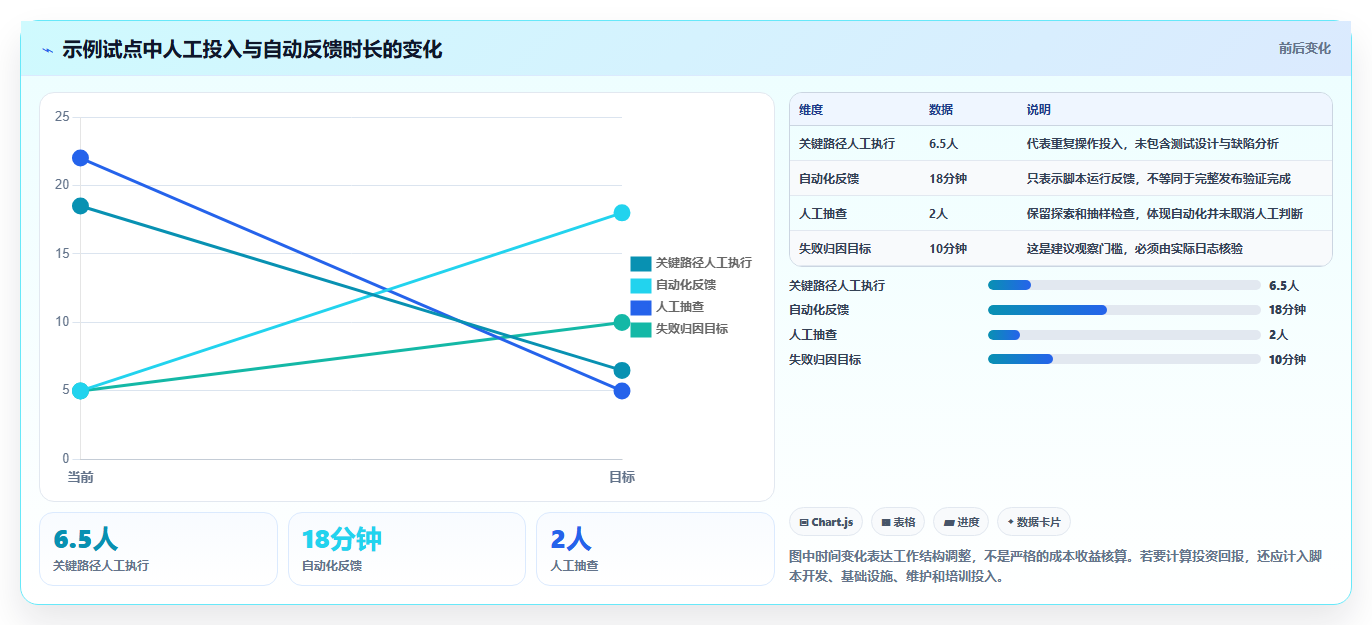
Task: Click the 6.5人 table data cell
Action: pyautogui.click(x=944, y=144)
